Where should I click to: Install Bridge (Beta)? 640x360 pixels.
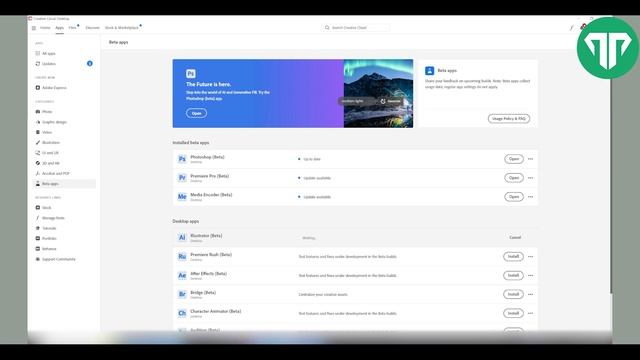point(513,294)
